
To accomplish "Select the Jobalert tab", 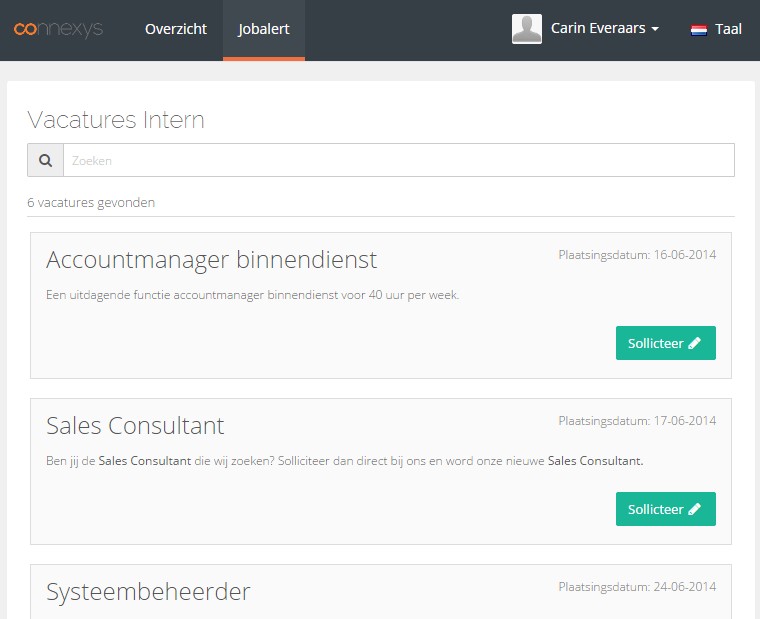I will coord(264,29).
